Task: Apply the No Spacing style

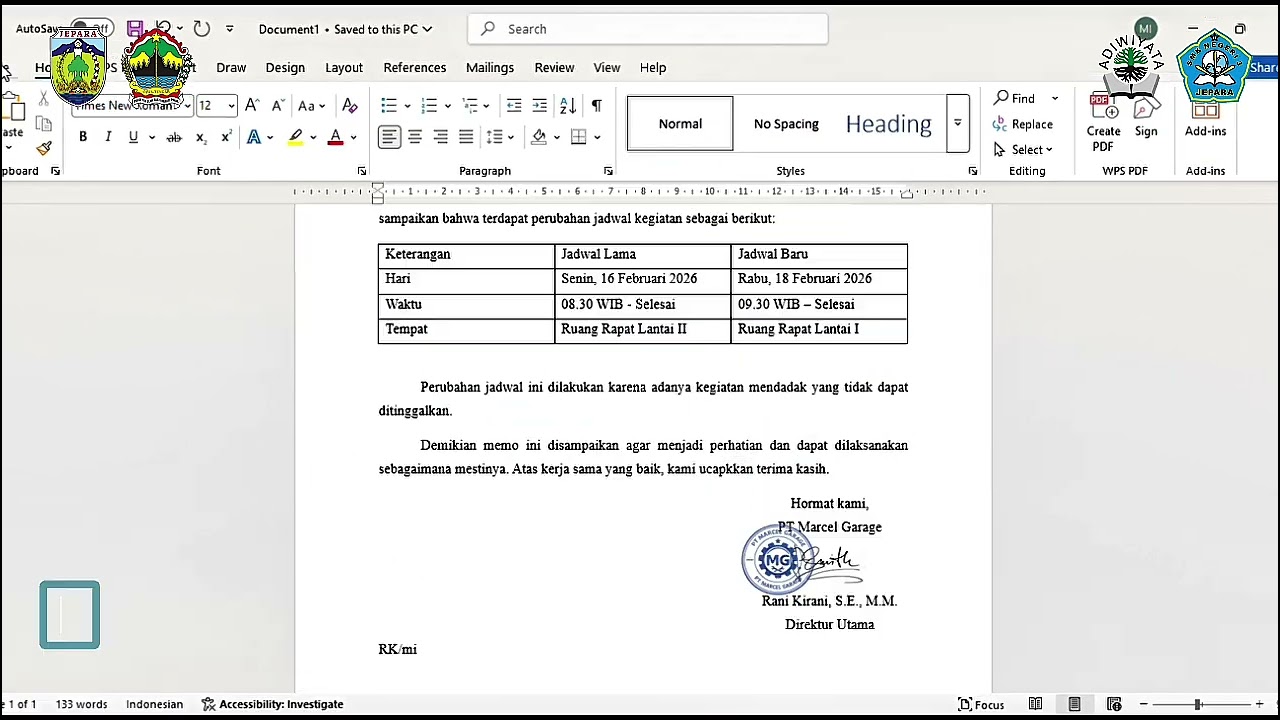Action: (x=786, y=124)
